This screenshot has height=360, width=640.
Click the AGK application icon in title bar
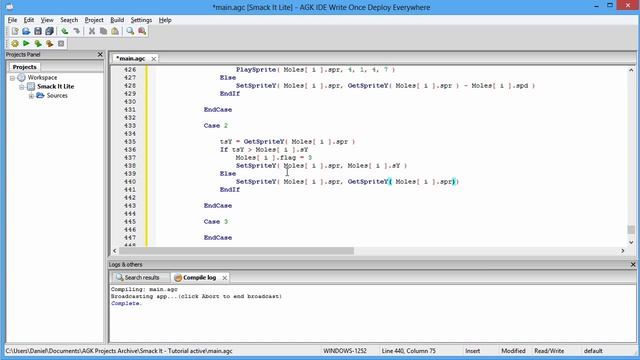[x=10, y=7]
